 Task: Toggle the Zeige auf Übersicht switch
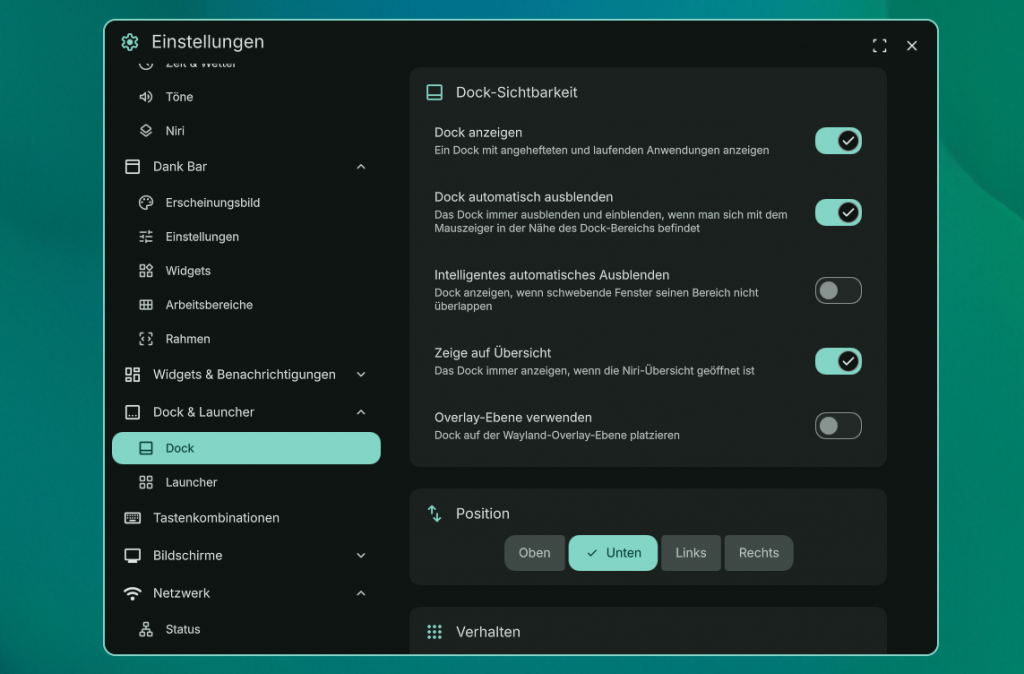coord(838,361)
